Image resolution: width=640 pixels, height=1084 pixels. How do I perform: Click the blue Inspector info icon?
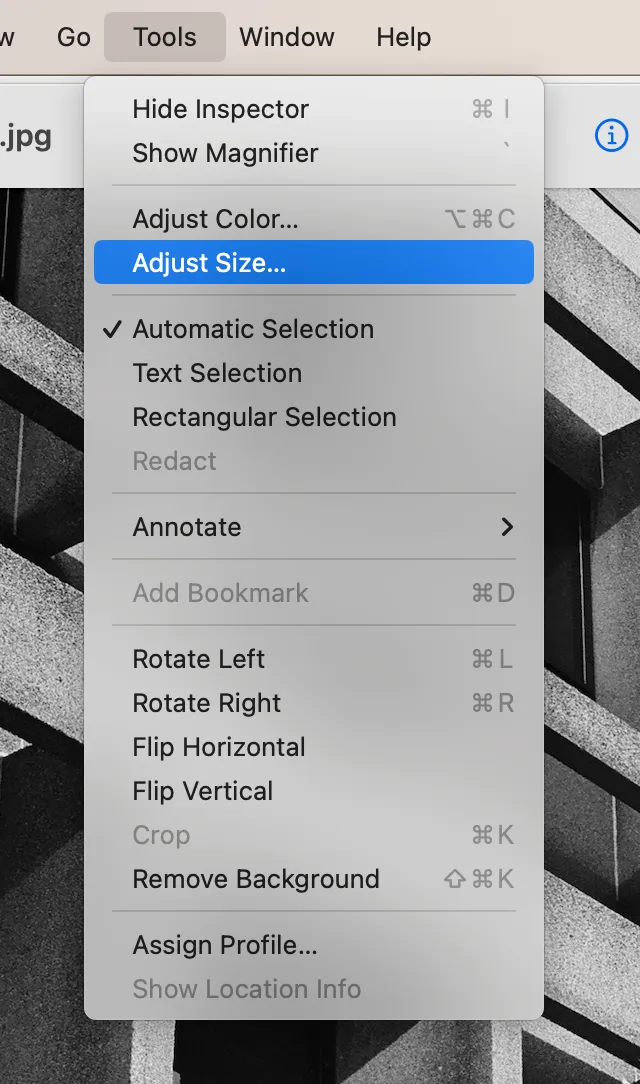coord(611,135)
